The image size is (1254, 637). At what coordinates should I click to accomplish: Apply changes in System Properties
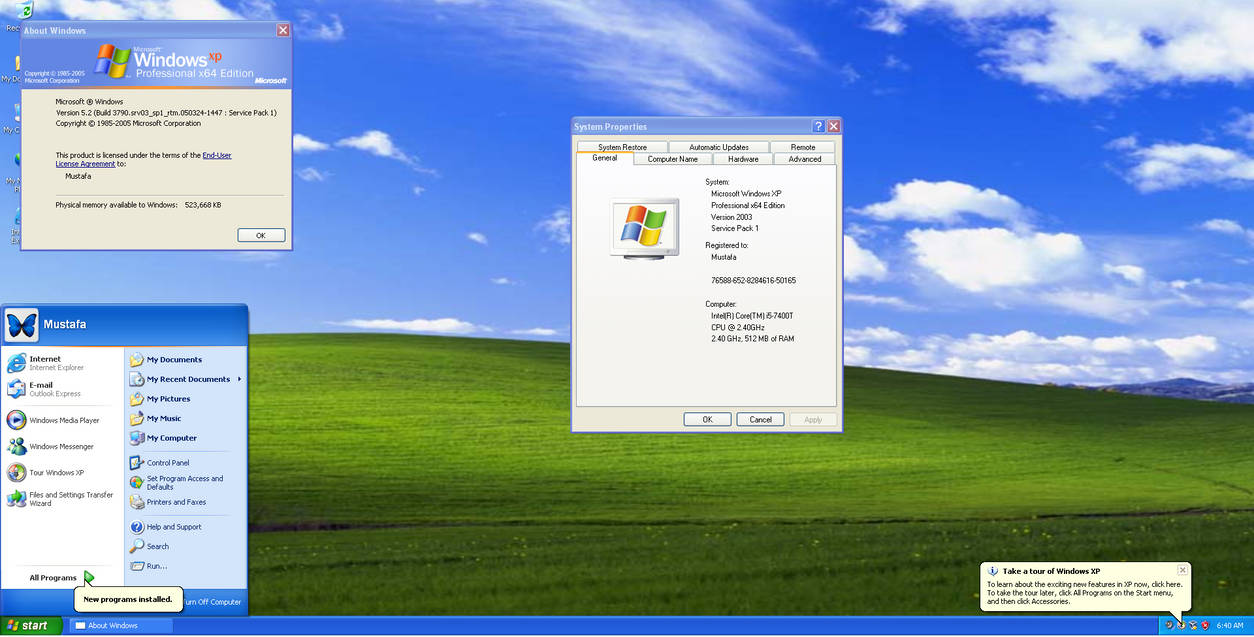(813, 419)
